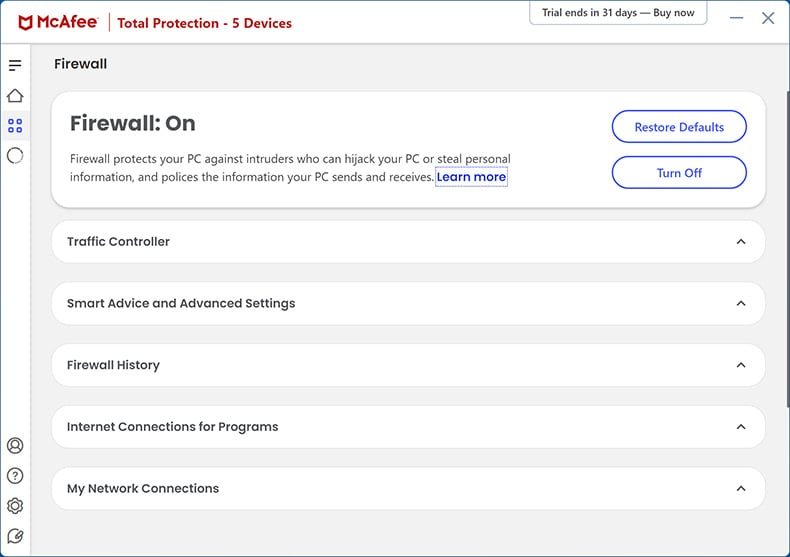Open settings gear icon in sidebar
The image size is (790, 557).
click(15, 506)
